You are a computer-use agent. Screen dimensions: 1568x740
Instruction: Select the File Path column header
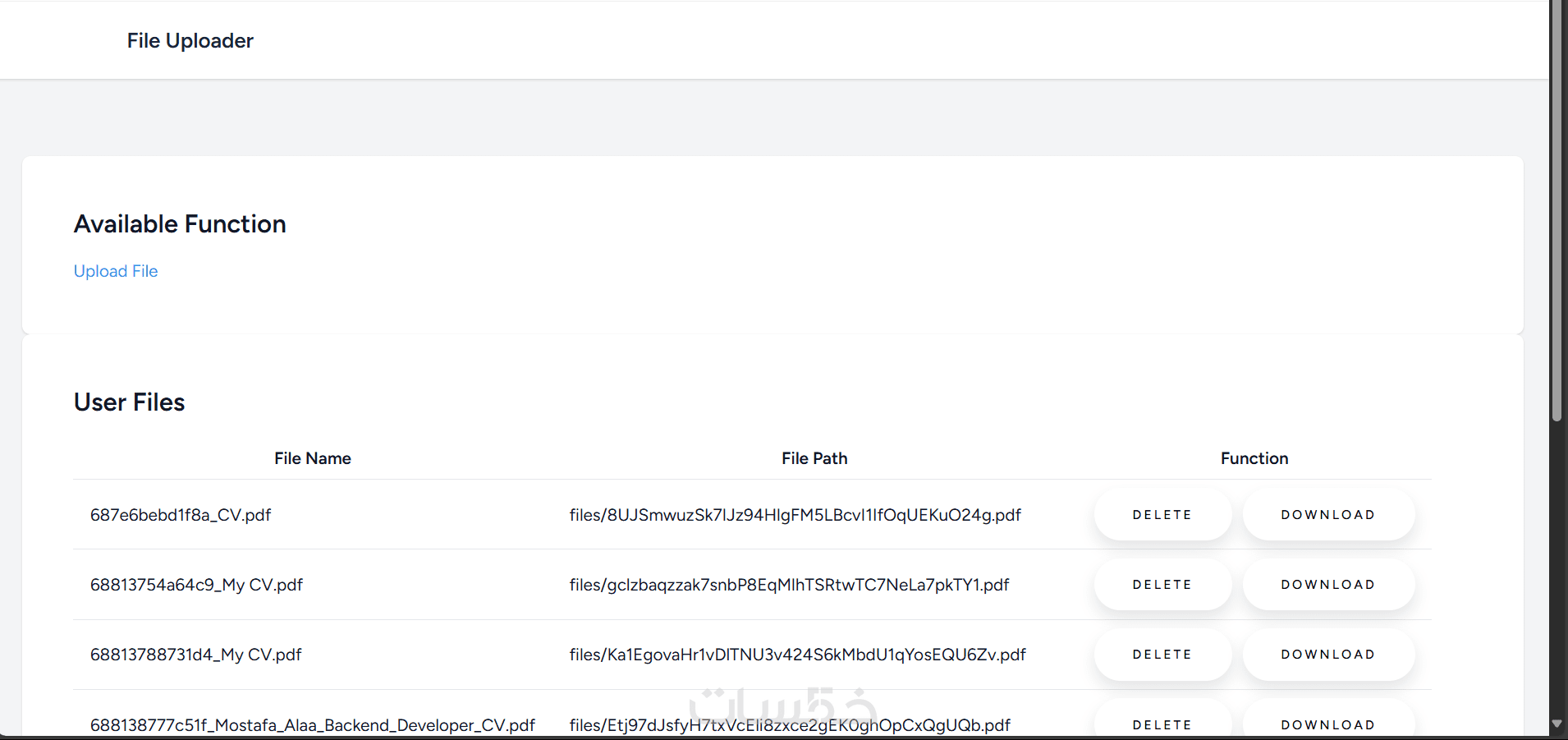coord(814,458)
